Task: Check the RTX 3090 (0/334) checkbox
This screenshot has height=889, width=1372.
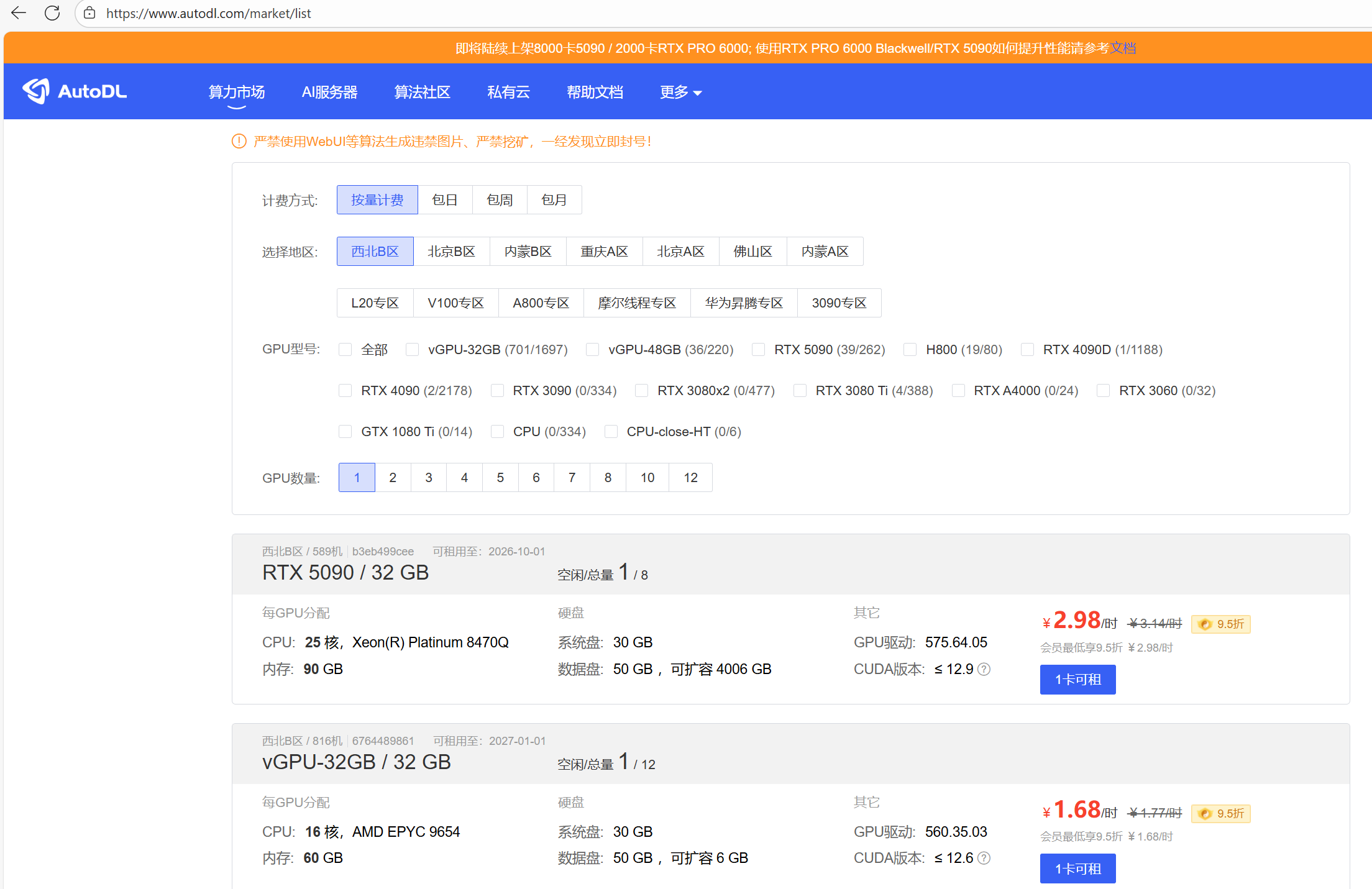Action: (497, 391)
